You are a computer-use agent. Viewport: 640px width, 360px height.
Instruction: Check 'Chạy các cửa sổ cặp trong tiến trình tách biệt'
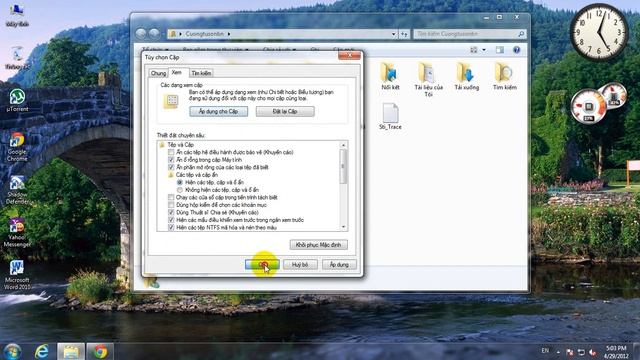(171, 198)
